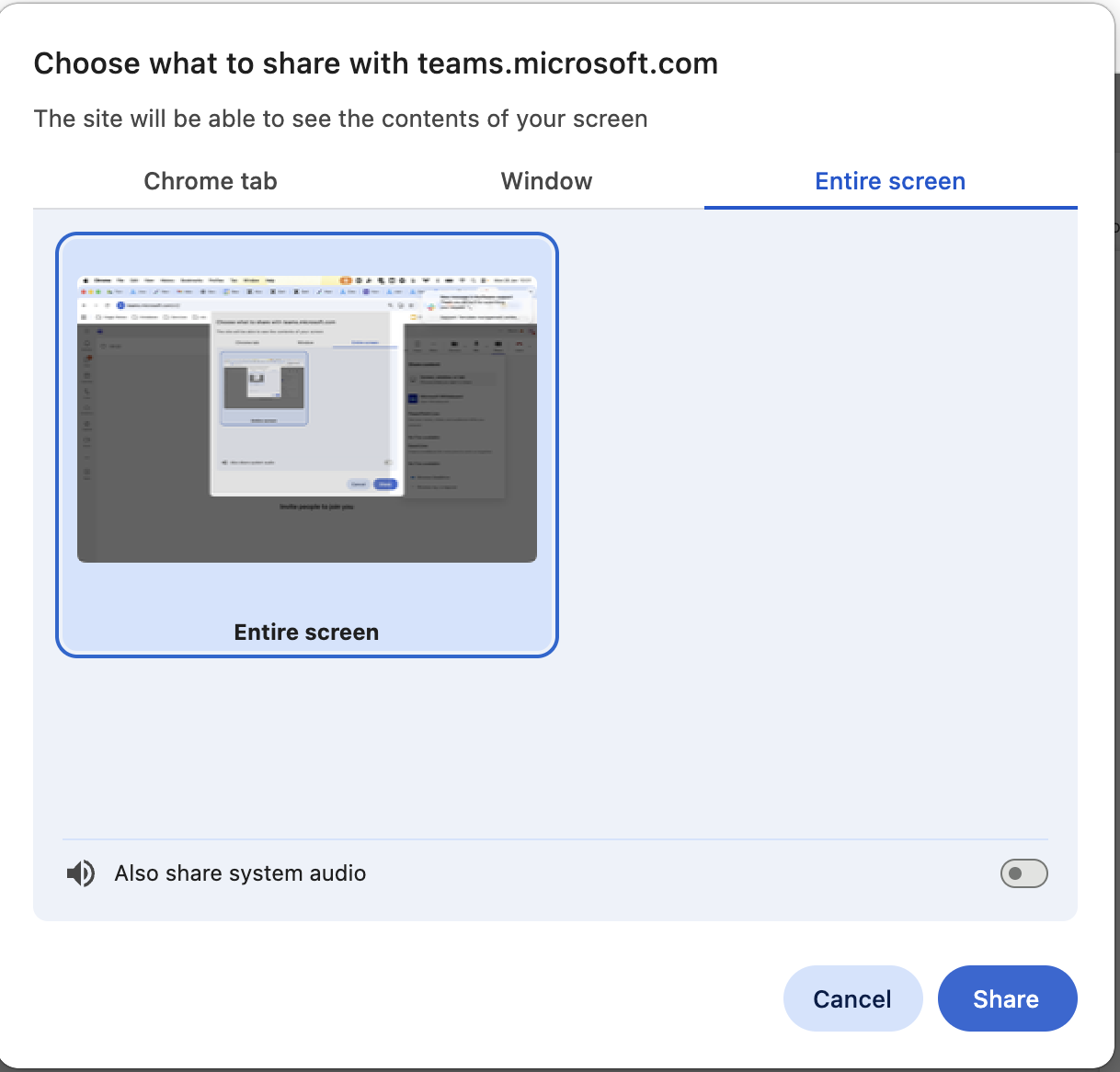This screenshot has width=1120, height=1072.
Task: Click the speaker icon beside system audio label
Action: point(81,873)
